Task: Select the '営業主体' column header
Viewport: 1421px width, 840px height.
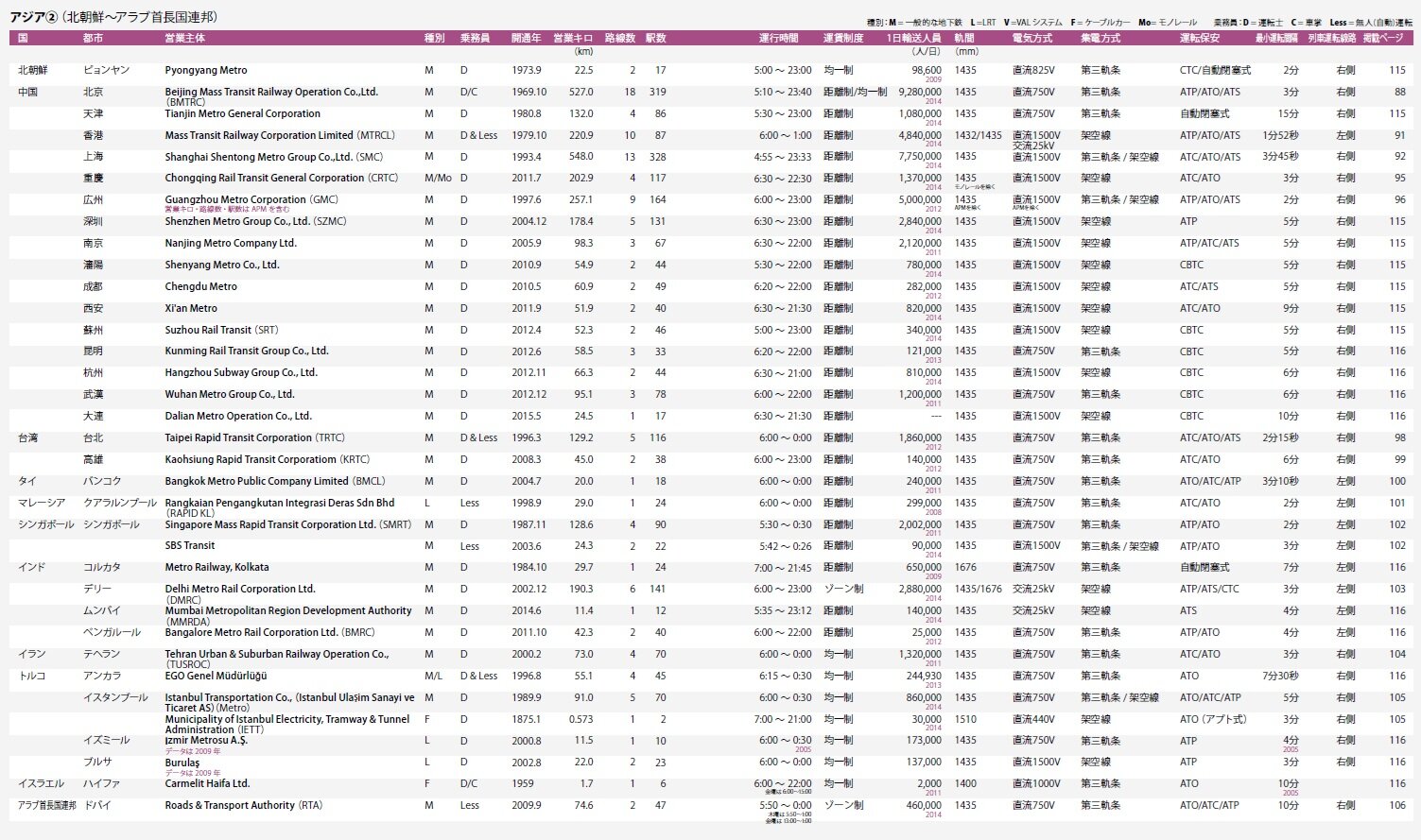Action: point(185,39)
